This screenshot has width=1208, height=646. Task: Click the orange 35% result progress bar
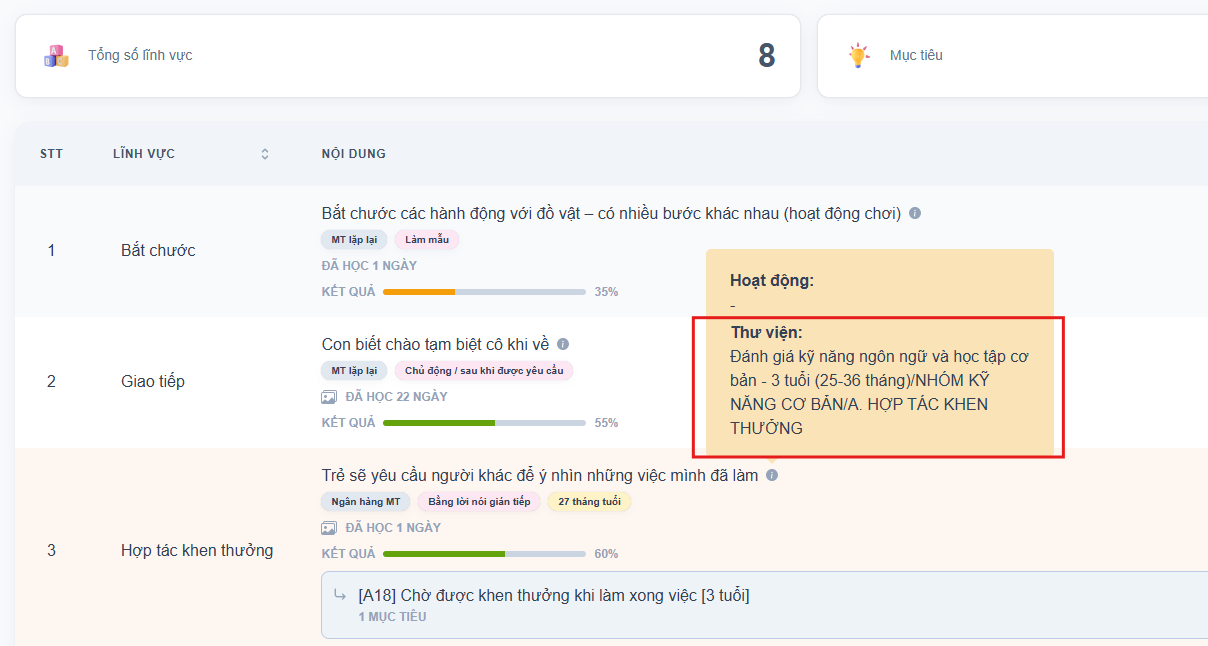(484, 292)
